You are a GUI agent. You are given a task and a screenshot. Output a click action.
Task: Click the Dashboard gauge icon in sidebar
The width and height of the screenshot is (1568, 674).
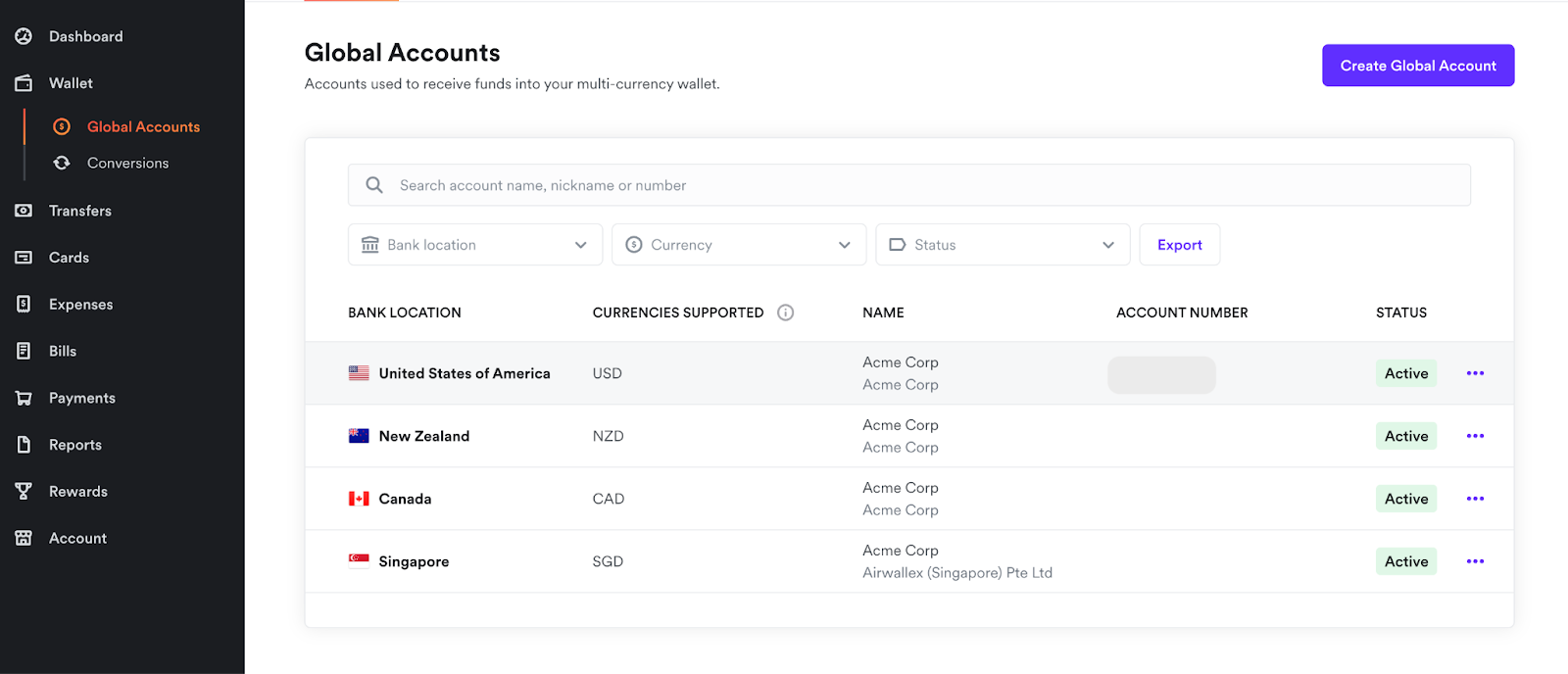pos(24,36)
